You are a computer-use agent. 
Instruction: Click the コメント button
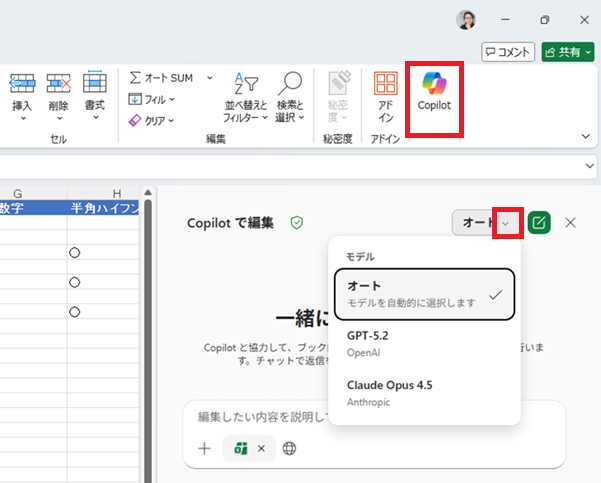[507, 51]
